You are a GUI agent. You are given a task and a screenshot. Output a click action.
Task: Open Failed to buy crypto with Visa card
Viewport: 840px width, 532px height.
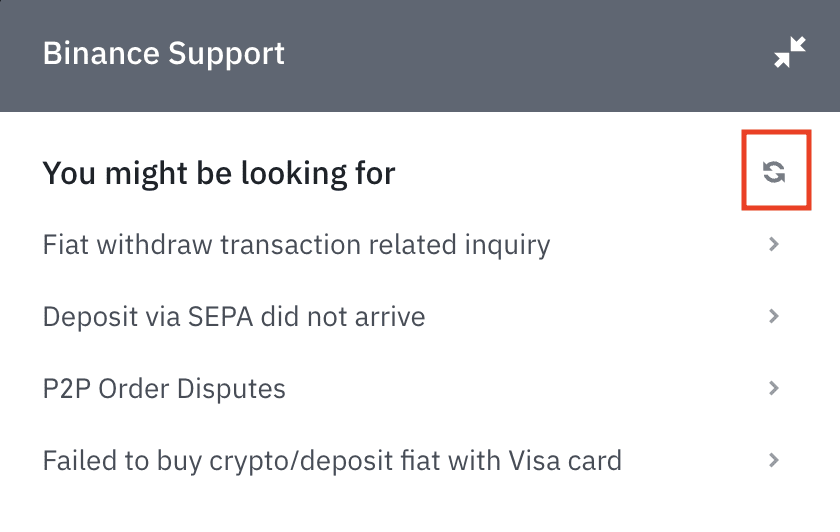click(332, 461)
